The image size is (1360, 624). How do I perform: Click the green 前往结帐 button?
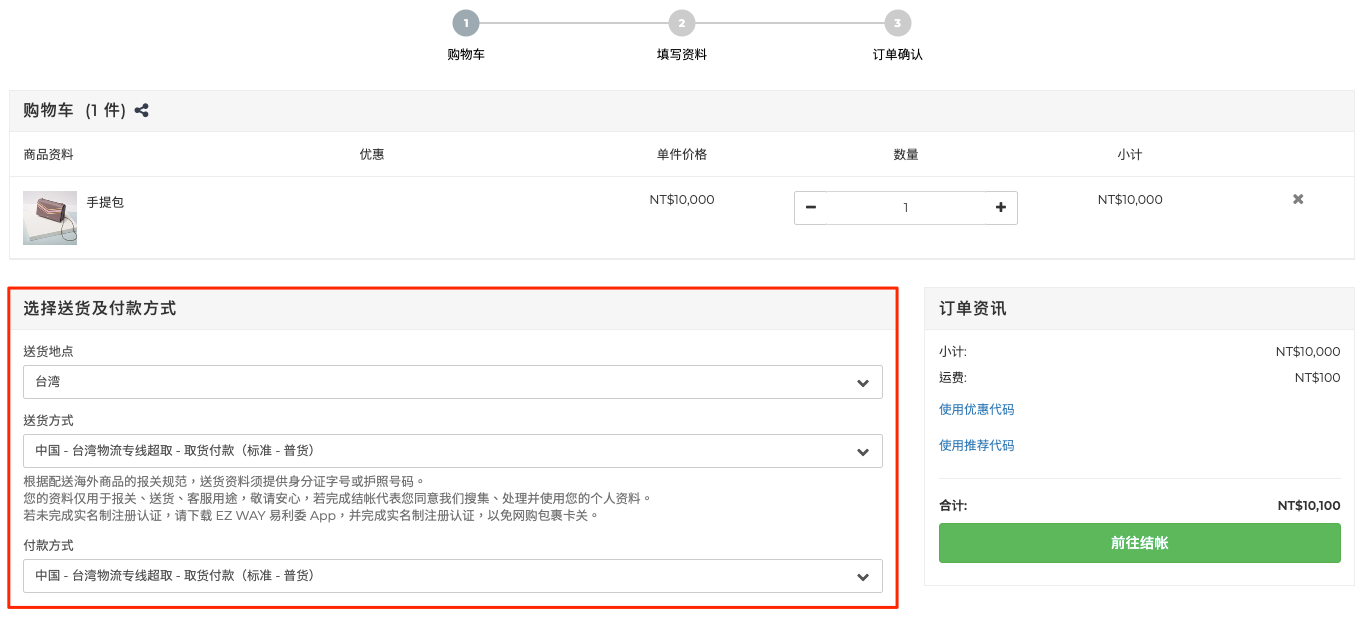1139,543
